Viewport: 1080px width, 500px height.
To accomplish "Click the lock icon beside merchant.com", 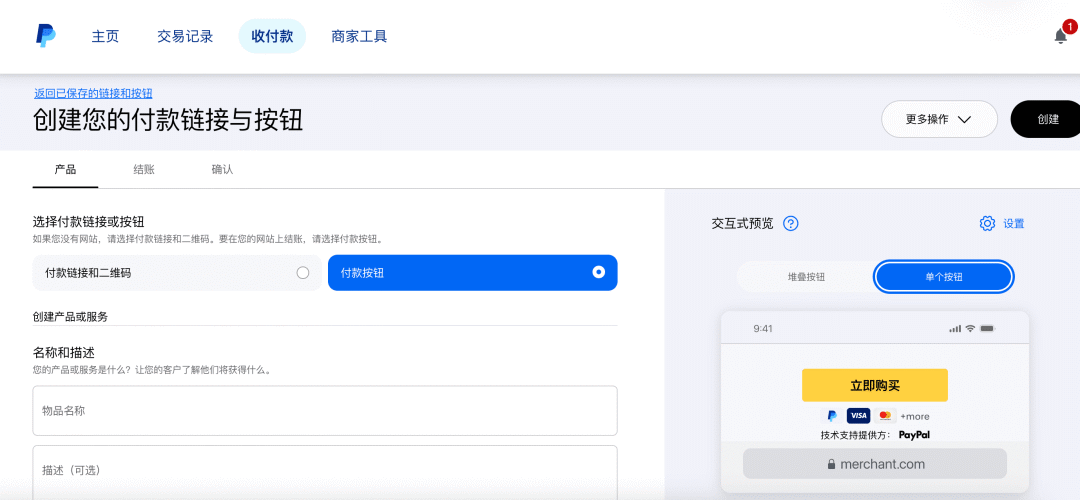I will pos(832,464).
